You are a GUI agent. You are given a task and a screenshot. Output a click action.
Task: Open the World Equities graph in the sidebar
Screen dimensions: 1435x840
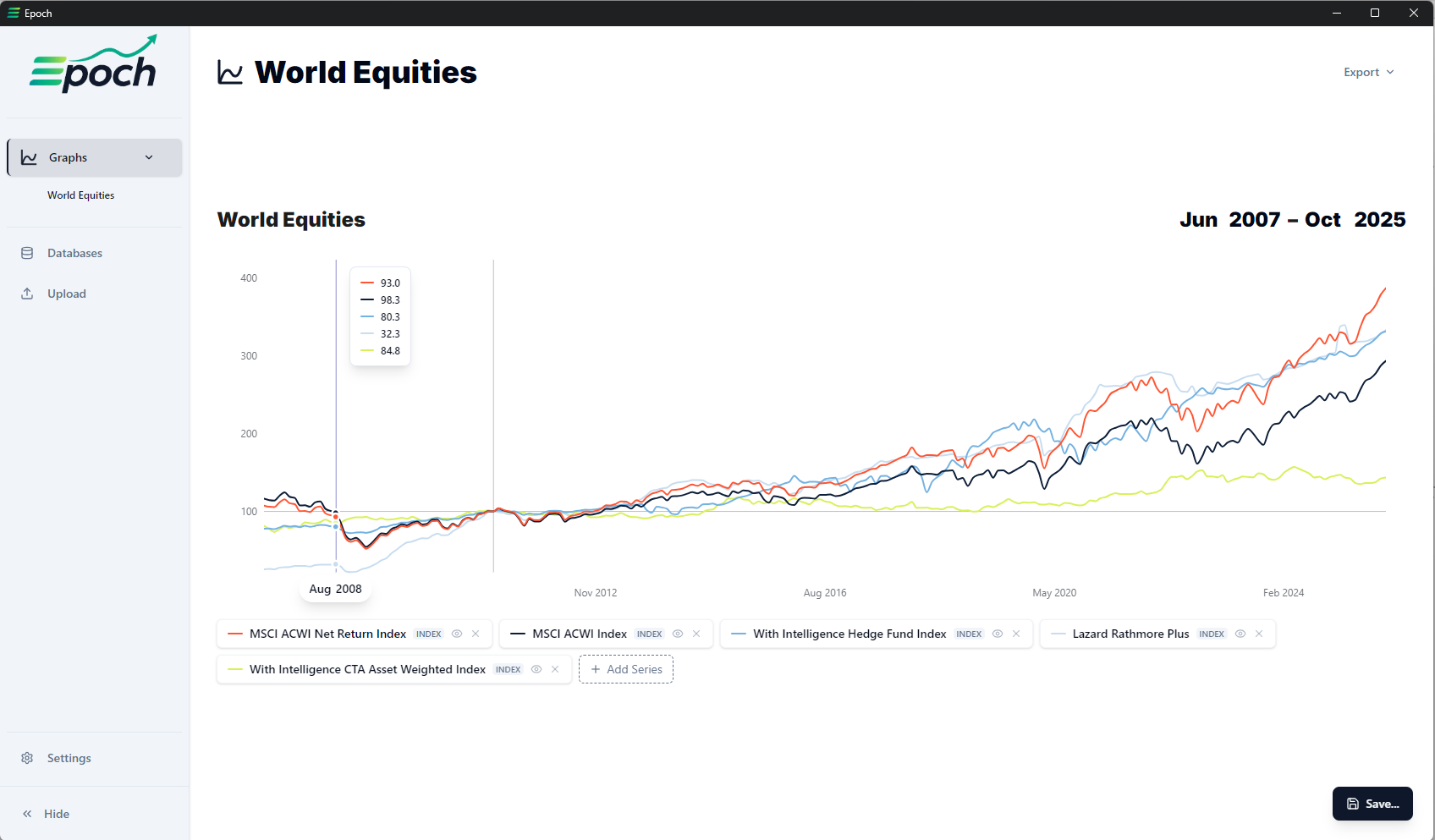tap(81, 195)
